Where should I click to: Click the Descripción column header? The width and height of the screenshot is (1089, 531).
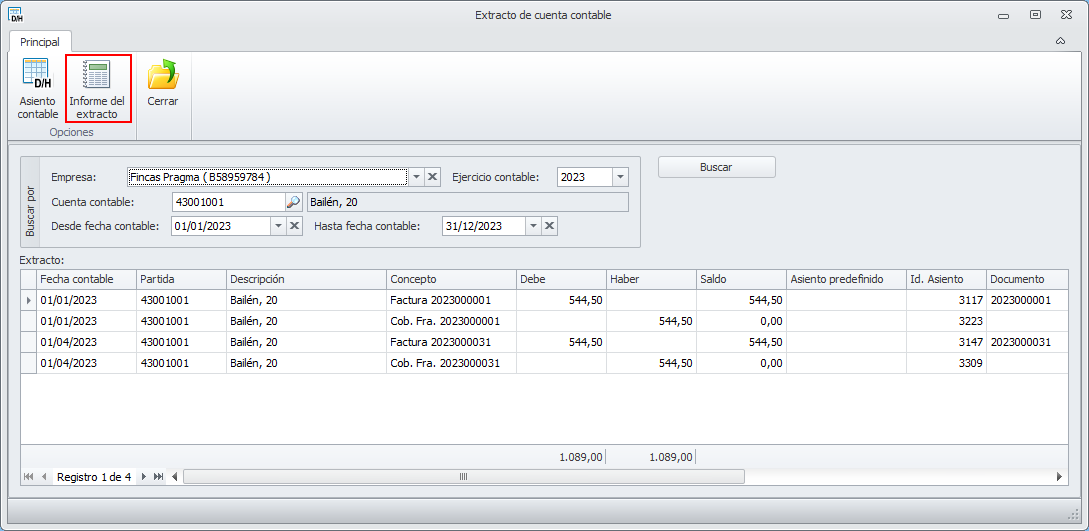tap(306, 279)
